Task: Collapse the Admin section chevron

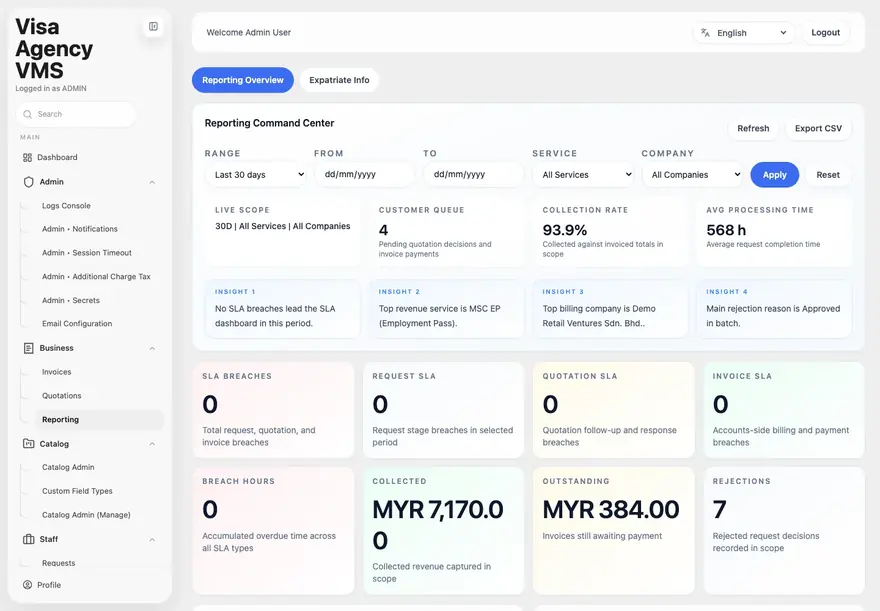Action: coord(152,182)
